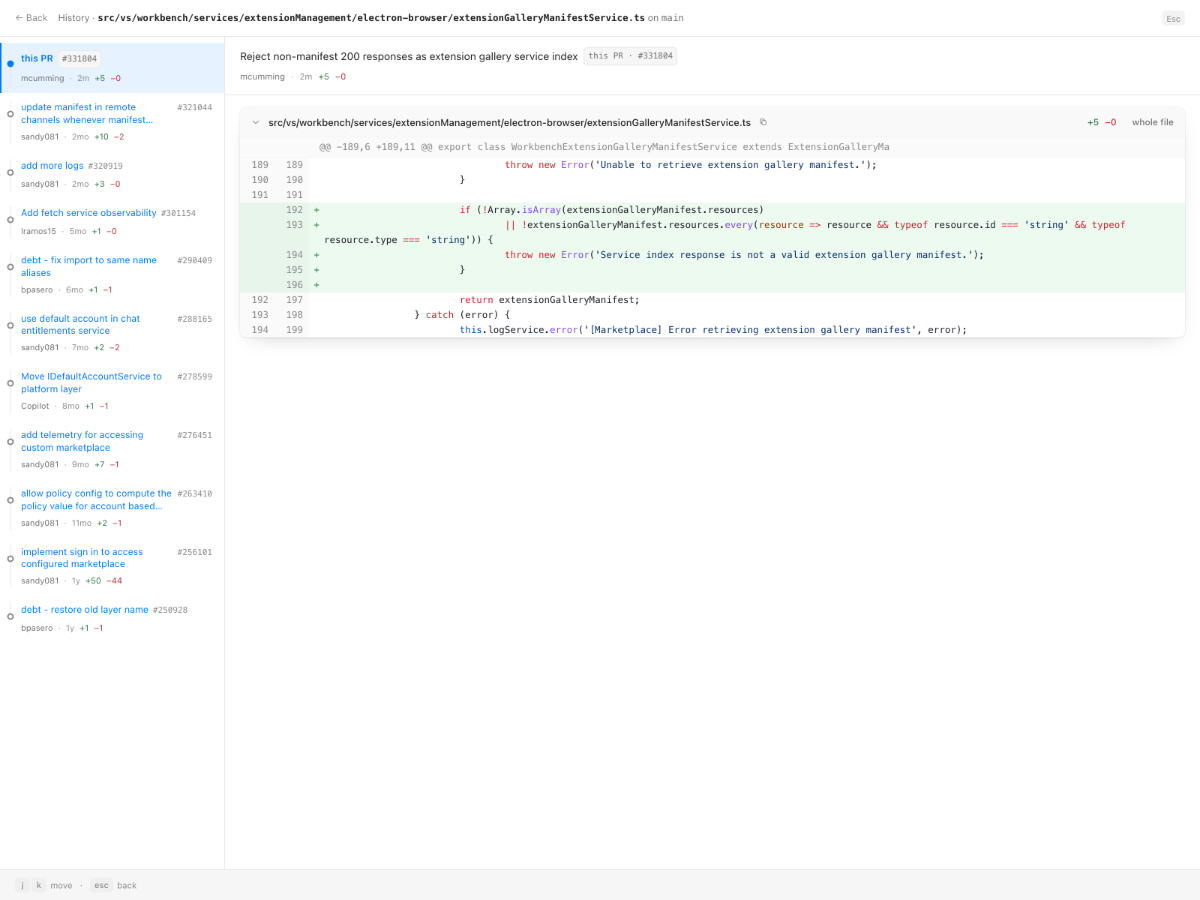This screenshot has width=1200, height=900.
Task: Click the #320919 PR number
Action: point(106,166)
